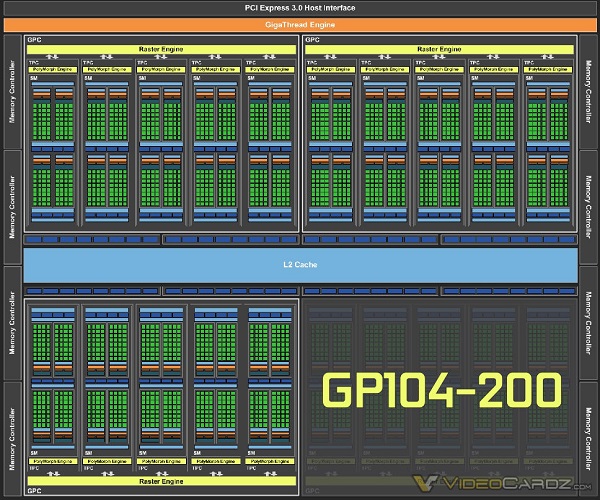This screenshot has width=600, height=500.
Task: Click the PCI Express 3.0 Host Interface bar
Action: (x=300, y=8)
